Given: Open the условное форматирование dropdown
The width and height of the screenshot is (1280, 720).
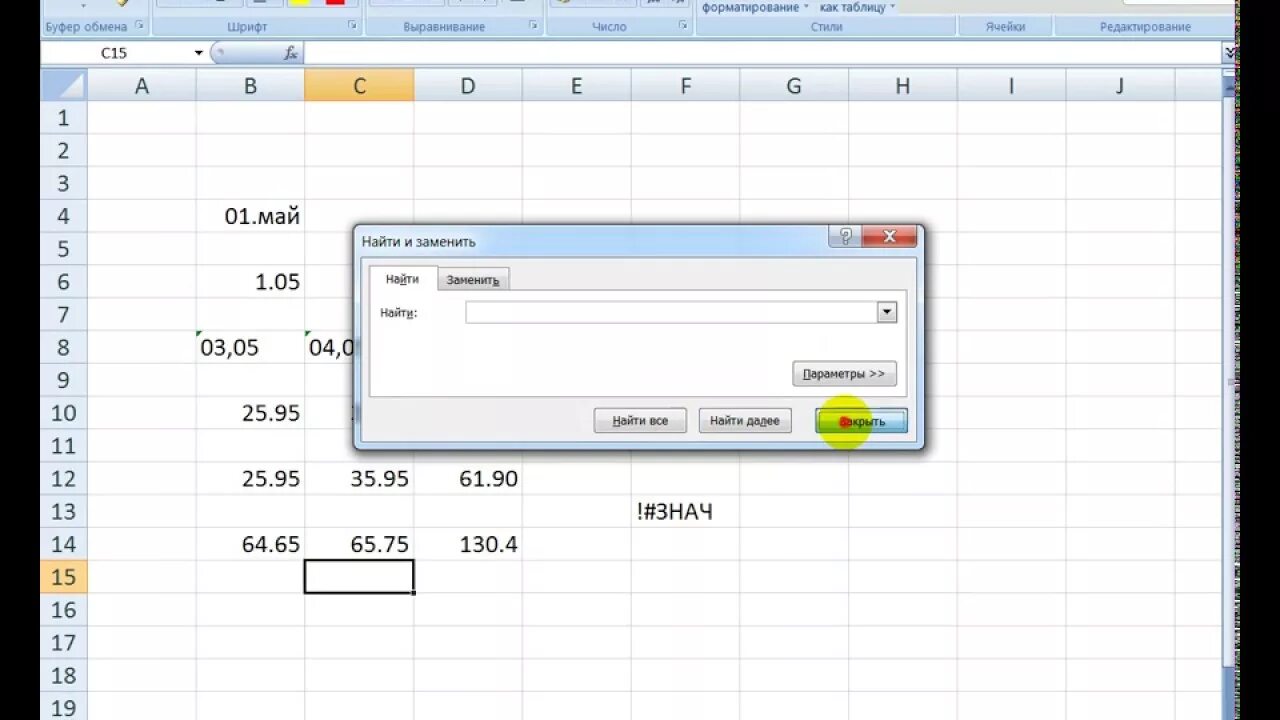Looking at the screenshot, I should pos(755,7).
